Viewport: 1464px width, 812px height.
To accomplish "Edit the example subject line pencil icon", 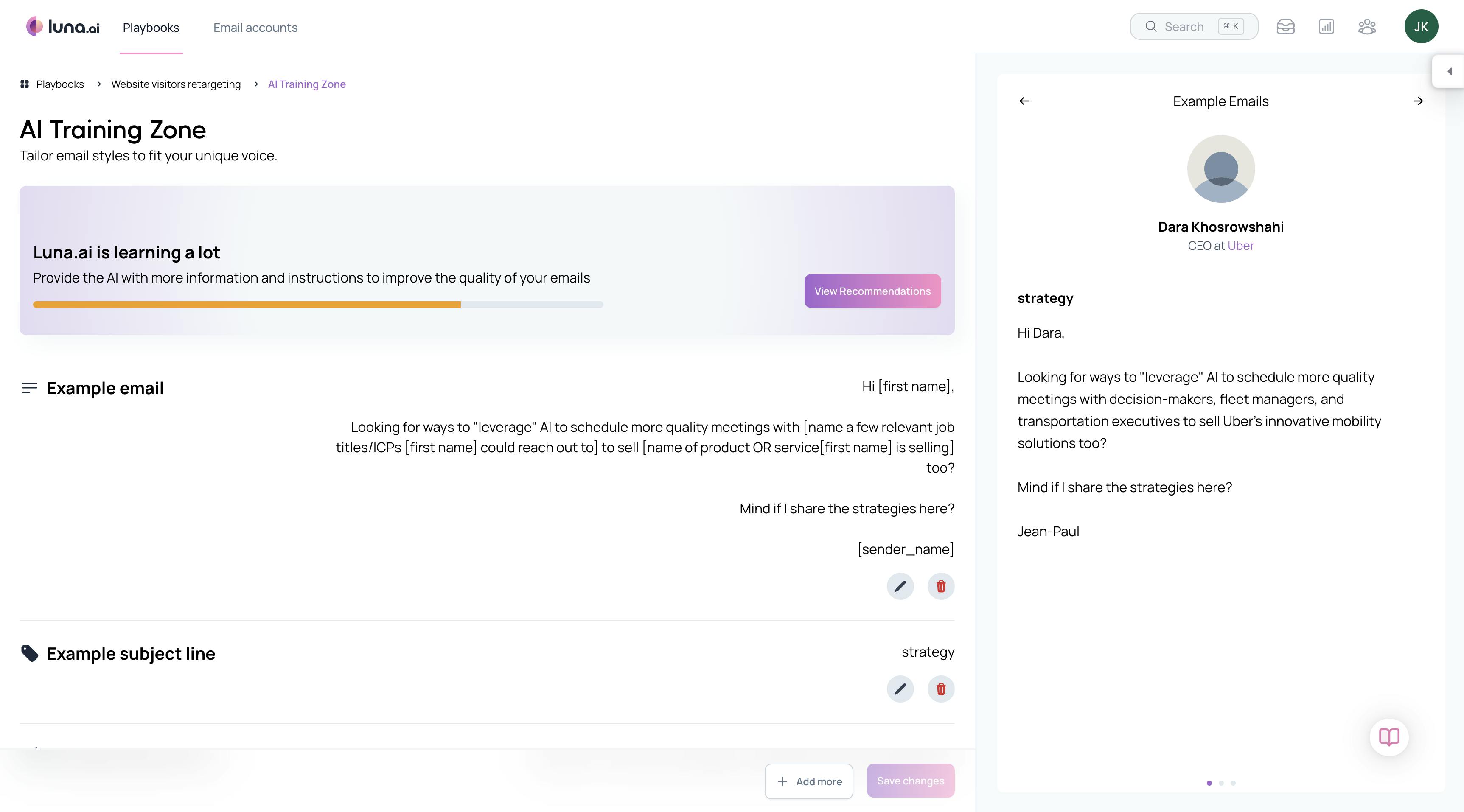I will click(x=900, y=689).
